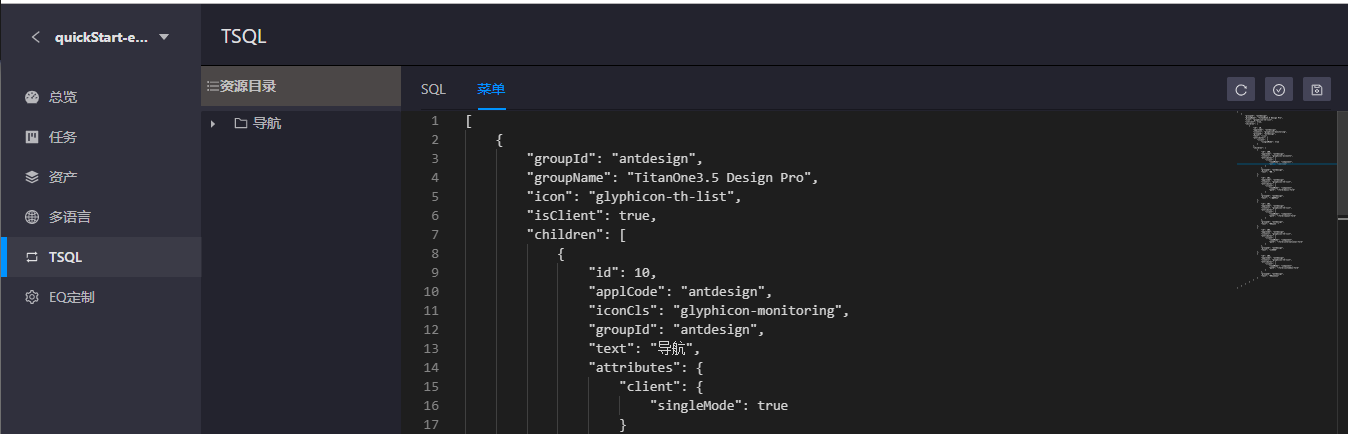1348x434 pixels.
Task: Click on "client": { line
Action: pos(661,387)
